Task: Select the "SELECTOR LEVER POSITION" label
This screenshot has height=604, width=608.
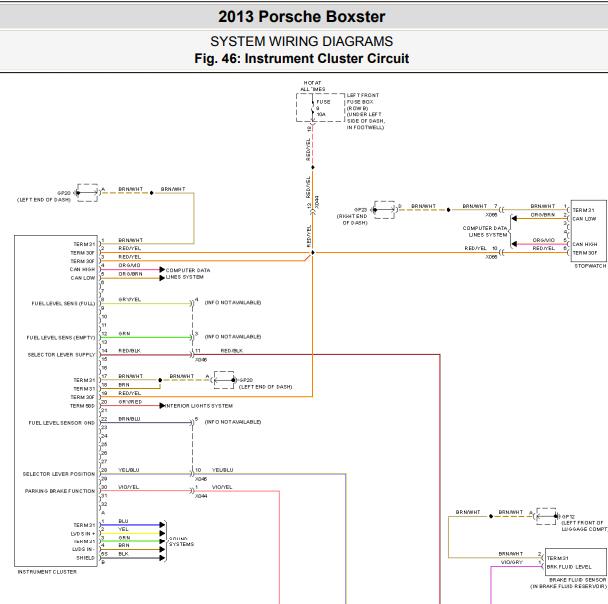Action: coord(59,474)
